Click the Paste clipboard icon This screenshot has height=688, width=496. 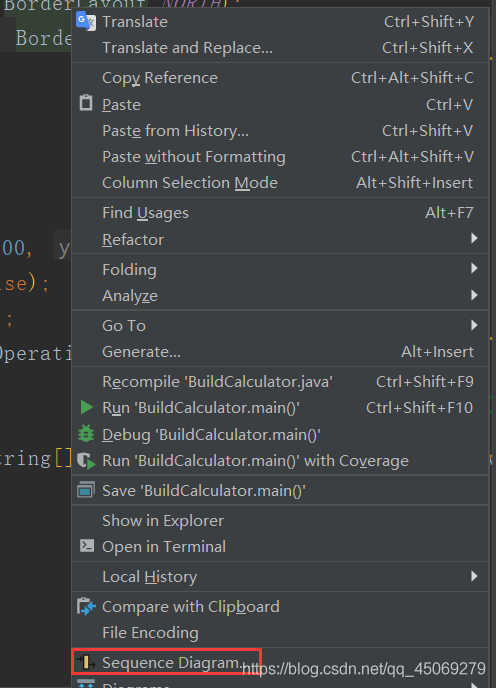click(x=86, y=103)
